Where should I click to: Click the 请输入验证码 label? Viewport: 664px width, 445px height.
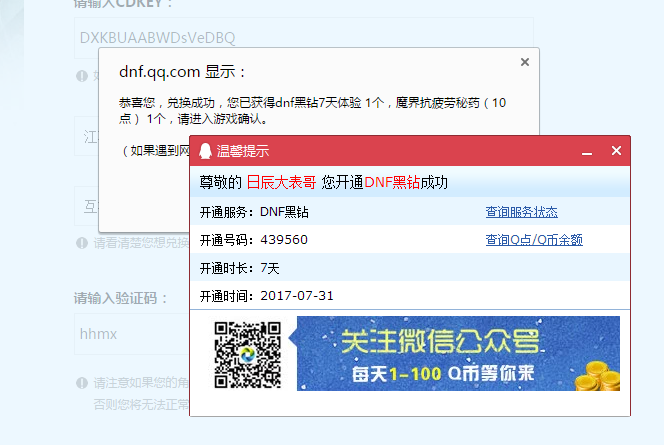tap(121, 298)
